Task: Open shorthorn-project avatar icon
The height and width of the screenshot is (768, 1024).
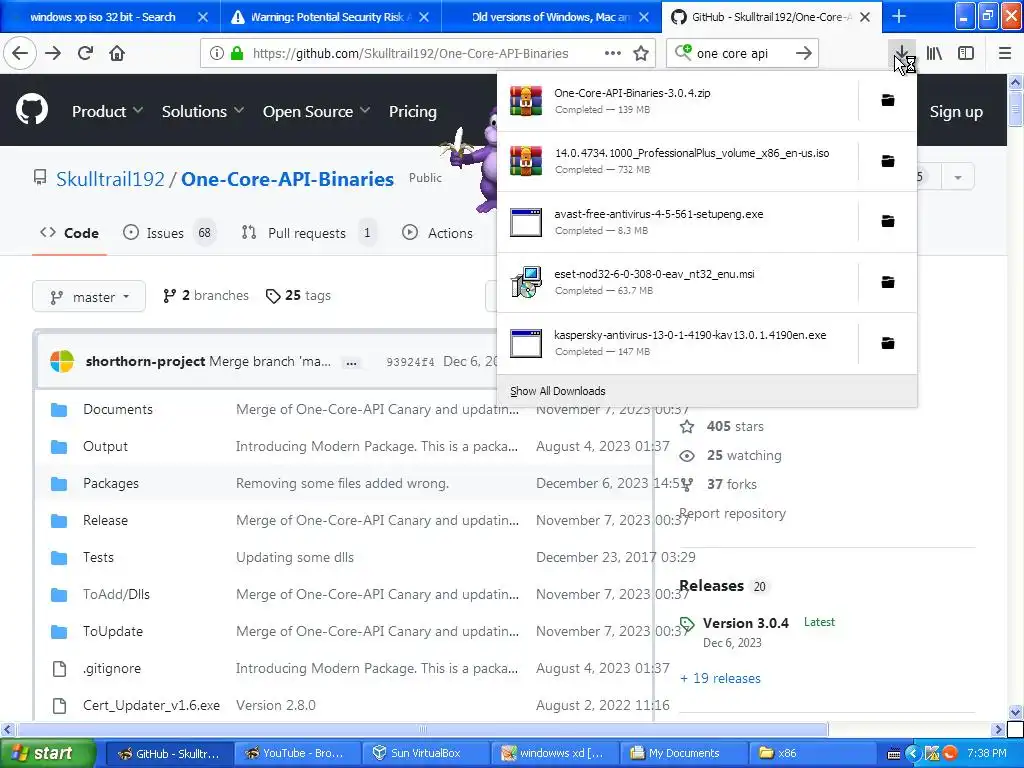Action: [62, 361]
